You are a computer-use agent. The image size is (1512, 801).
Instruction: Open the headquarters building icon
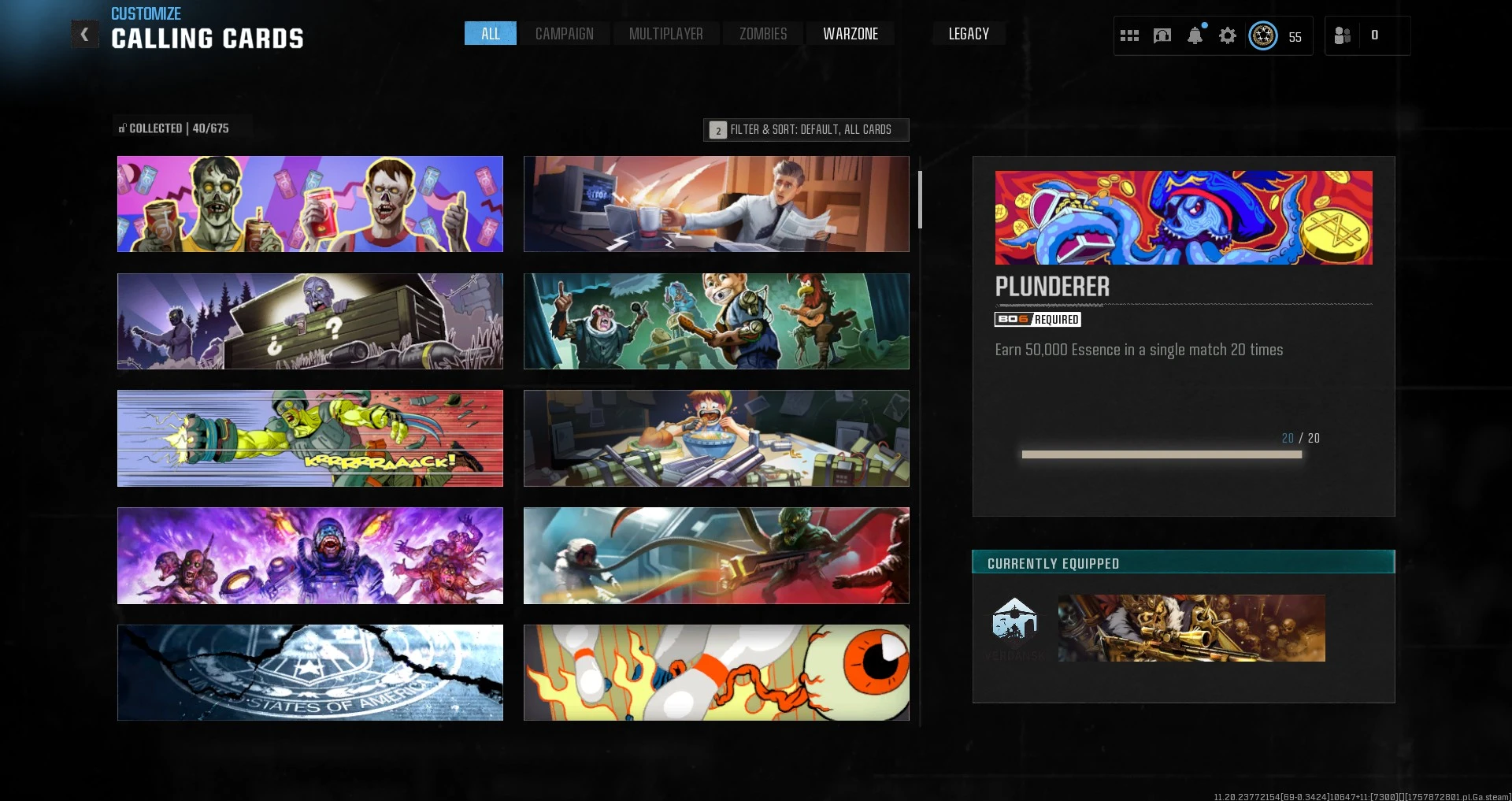pyautogui.click(x=1162, y=35)
